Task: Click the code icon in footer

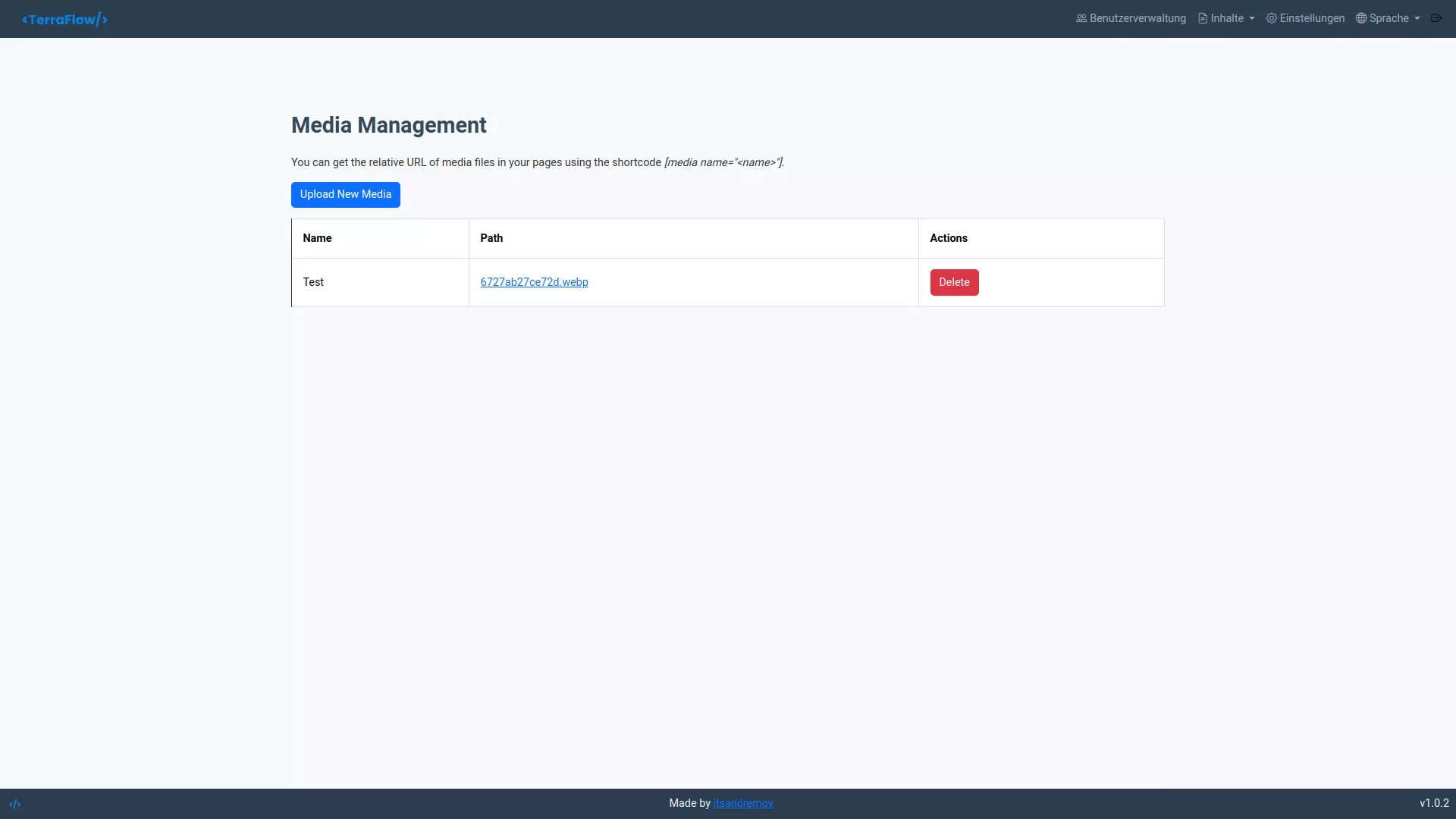Action: coord(15,804)
